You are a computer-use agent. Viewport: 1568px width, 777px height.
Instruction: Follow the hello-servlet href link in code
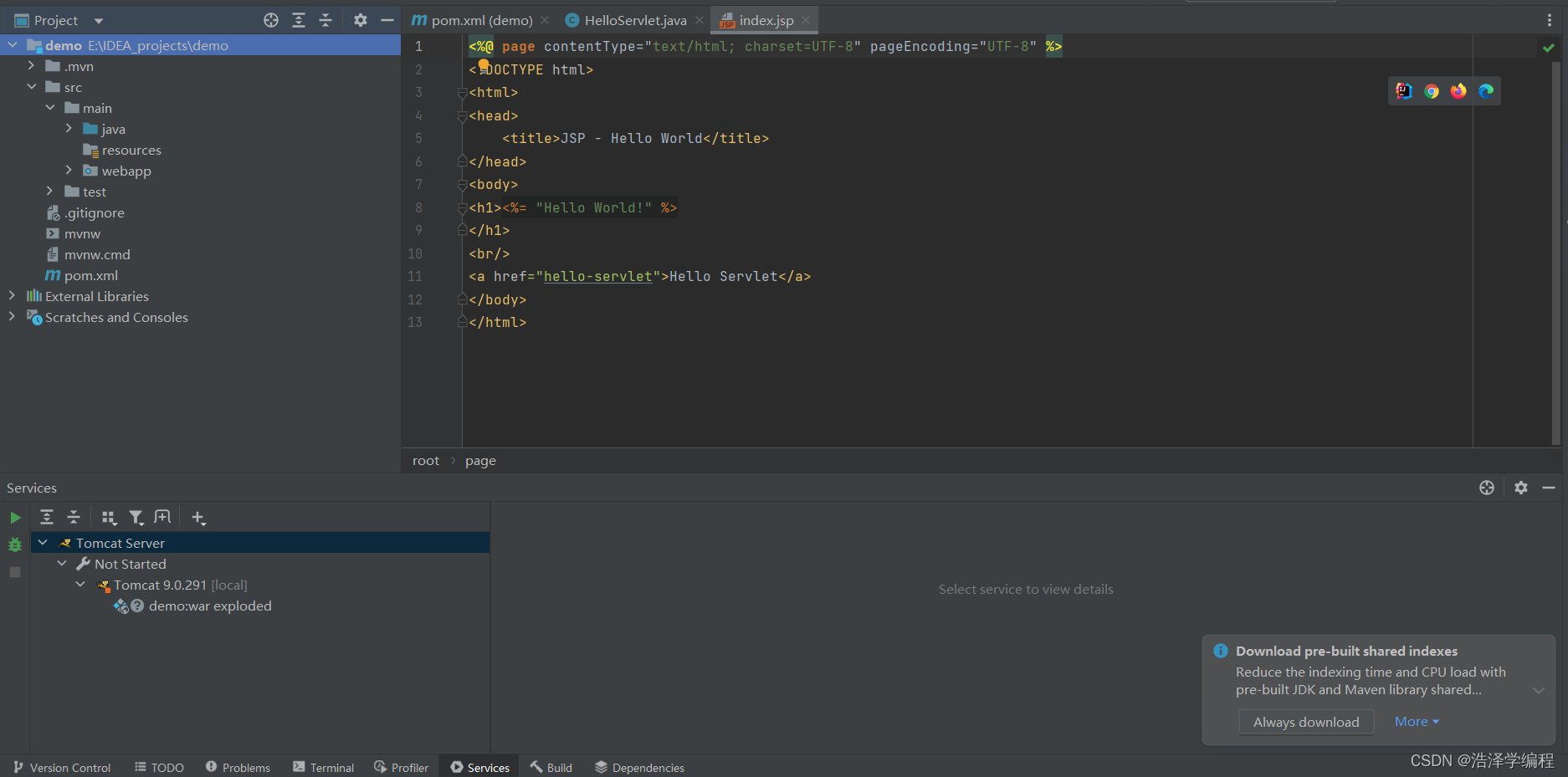click(597, 277)
